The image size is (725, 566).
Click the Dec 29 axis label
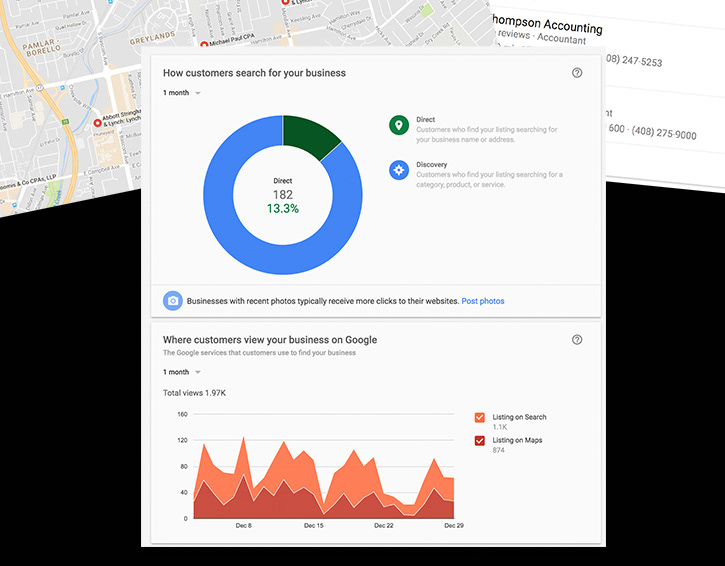[454, 525]
